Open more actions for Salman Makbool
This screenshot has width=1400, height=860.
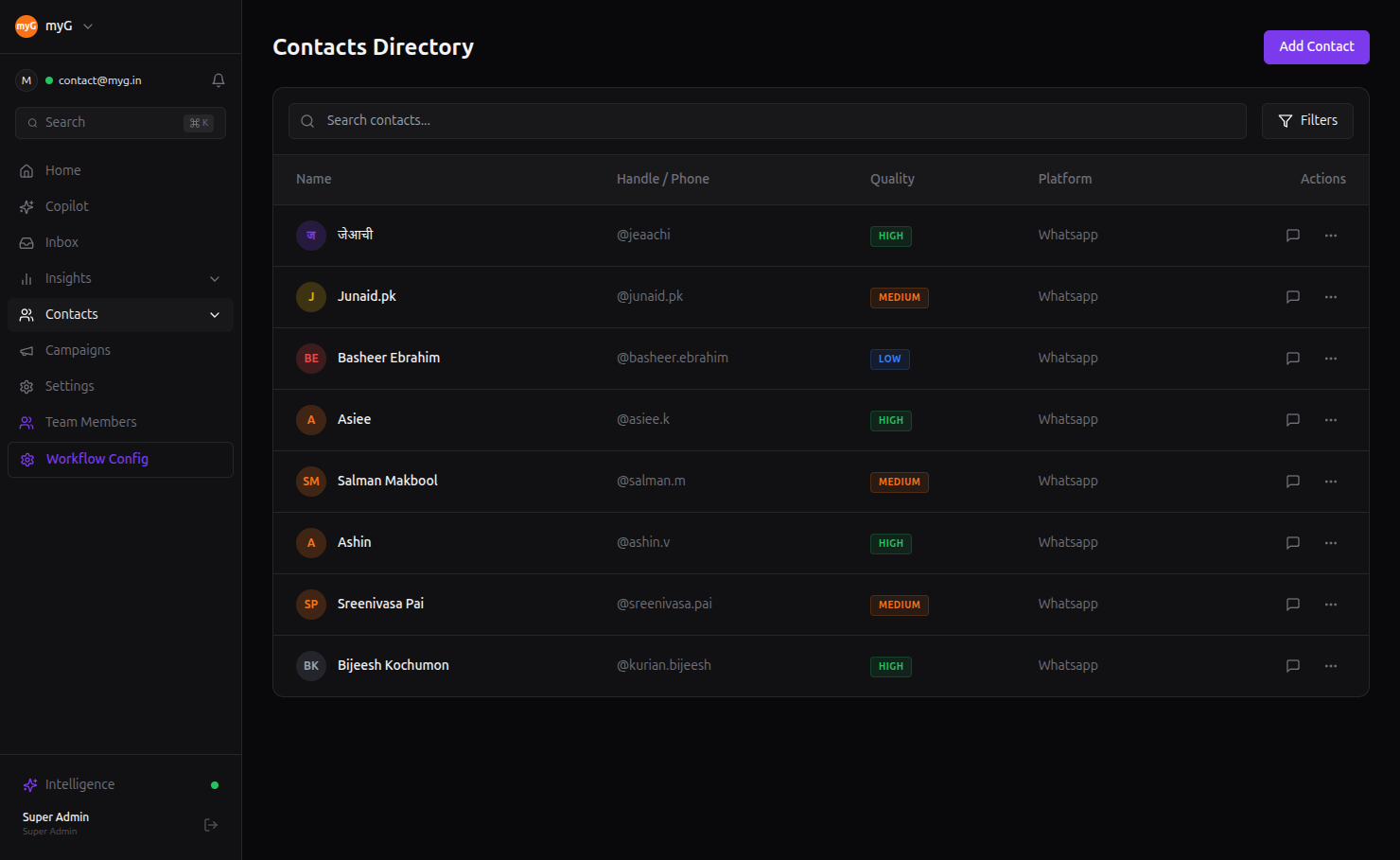pyautogui.click(x=1331, y=482)
